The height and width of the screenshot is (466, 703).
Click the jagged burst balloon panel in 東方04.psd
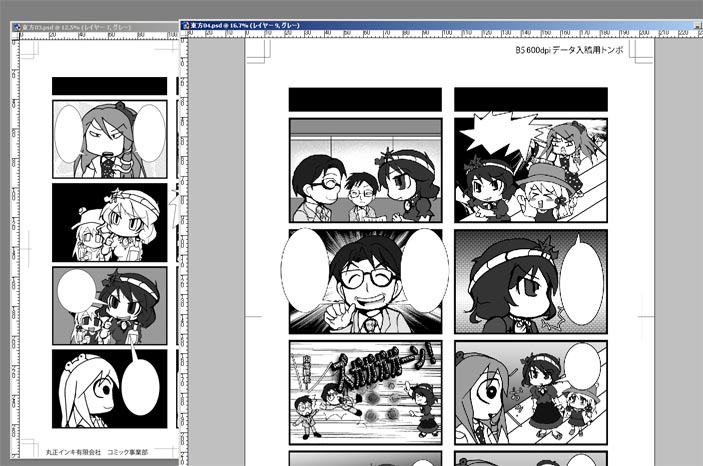(x=531, y=170)
